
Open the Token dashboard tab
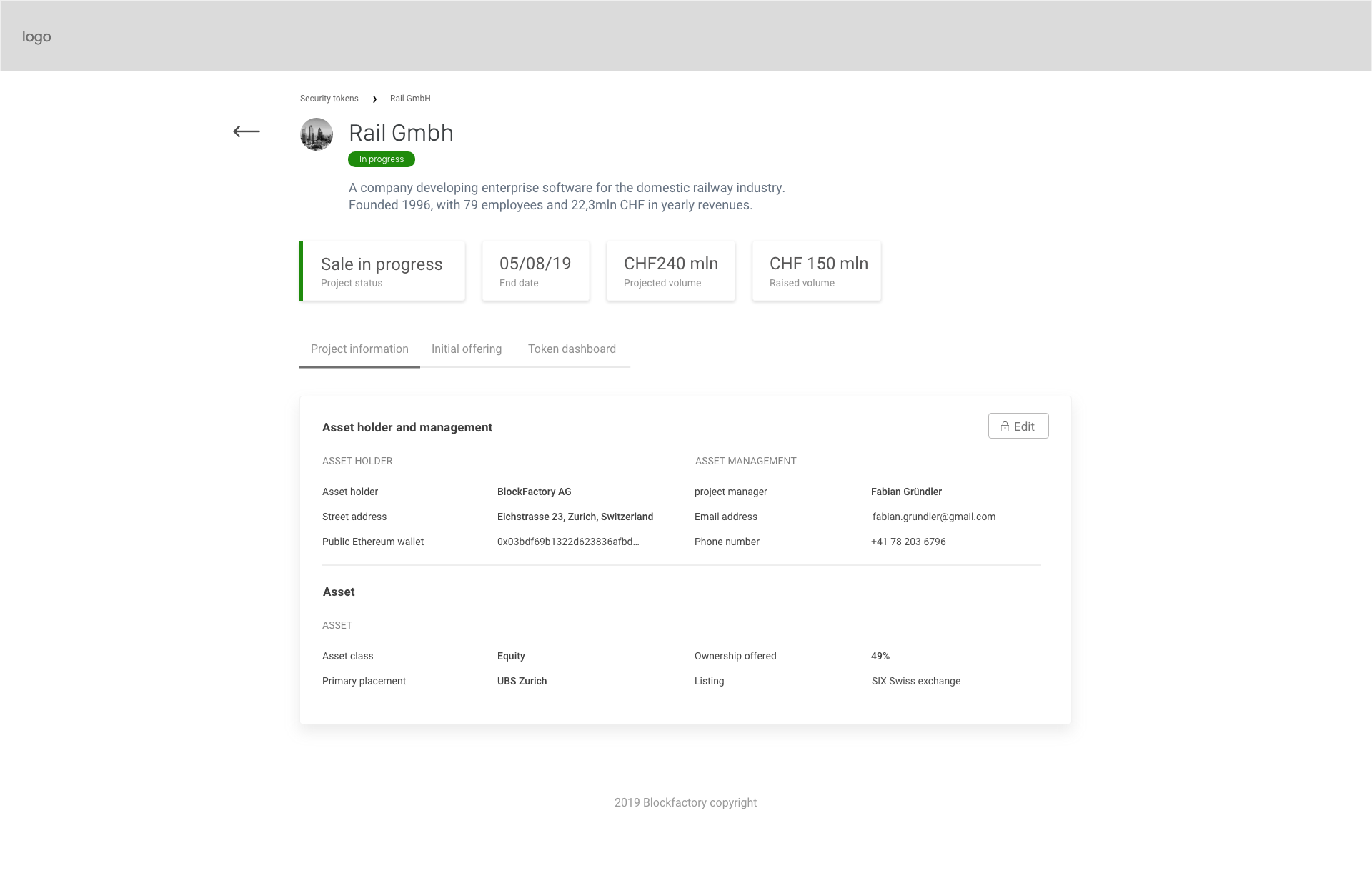[x=572, y=349]
